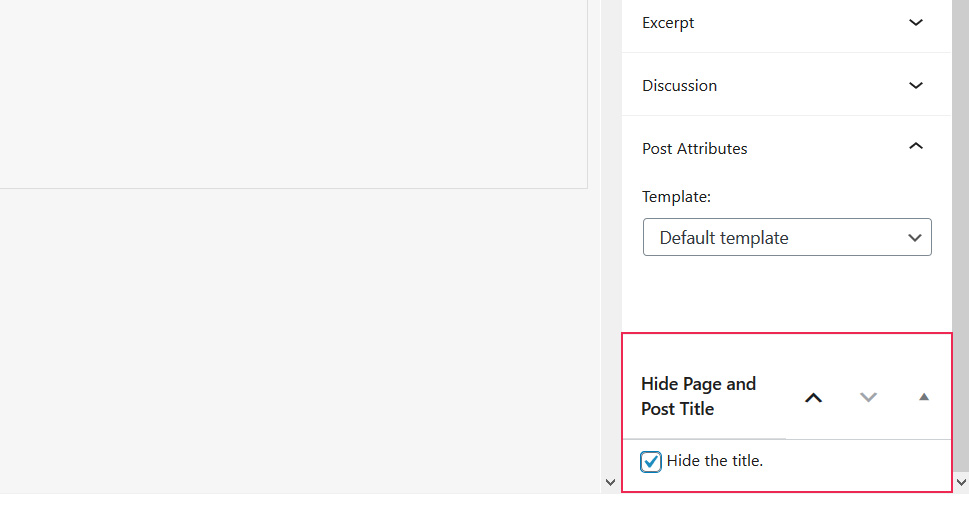Click the "Hide the title." label text
Image resolution: width=969 pixels, height=518 pixels.
click(715, 461)
